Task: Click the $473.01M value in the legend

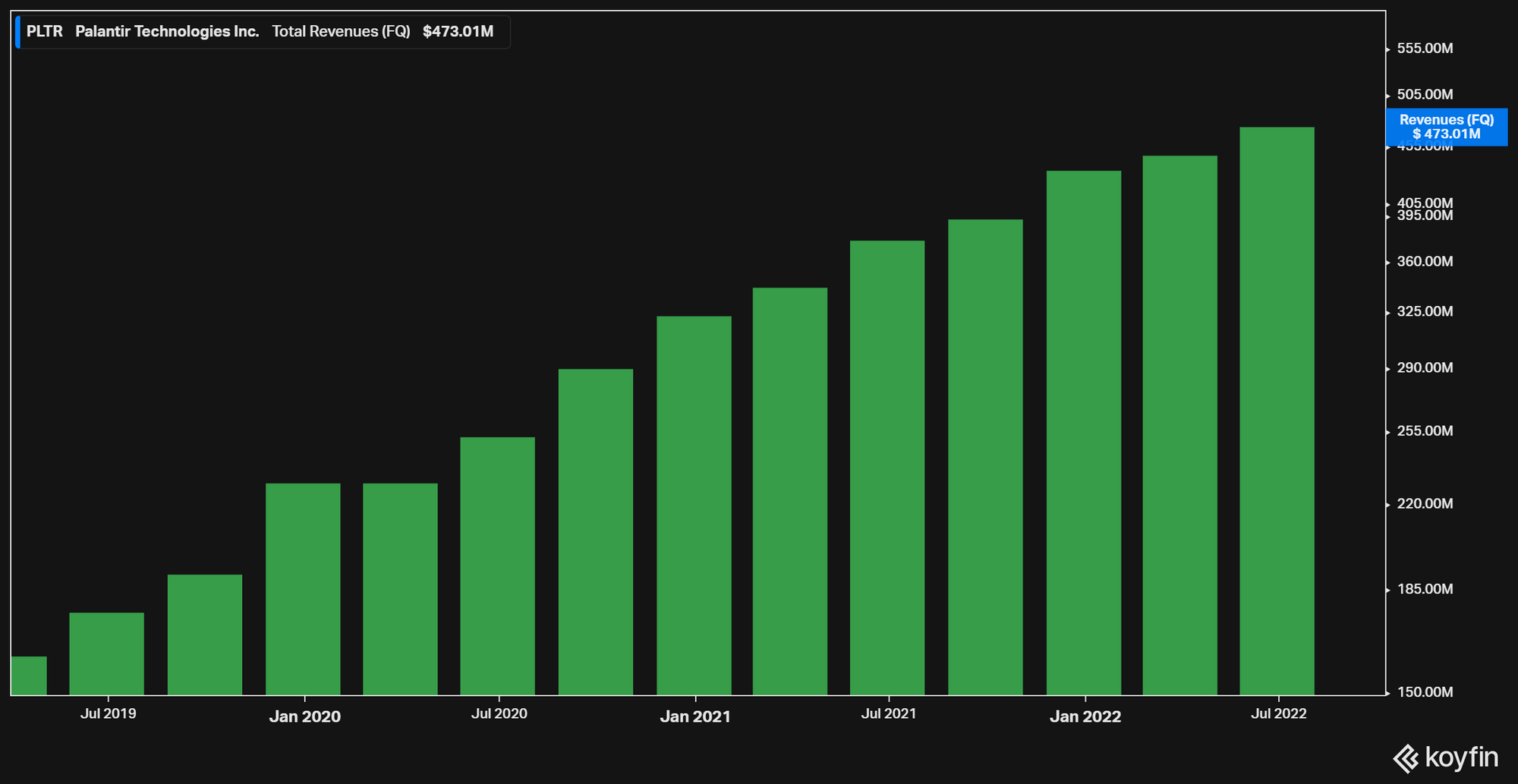Action: coord(458,32)
